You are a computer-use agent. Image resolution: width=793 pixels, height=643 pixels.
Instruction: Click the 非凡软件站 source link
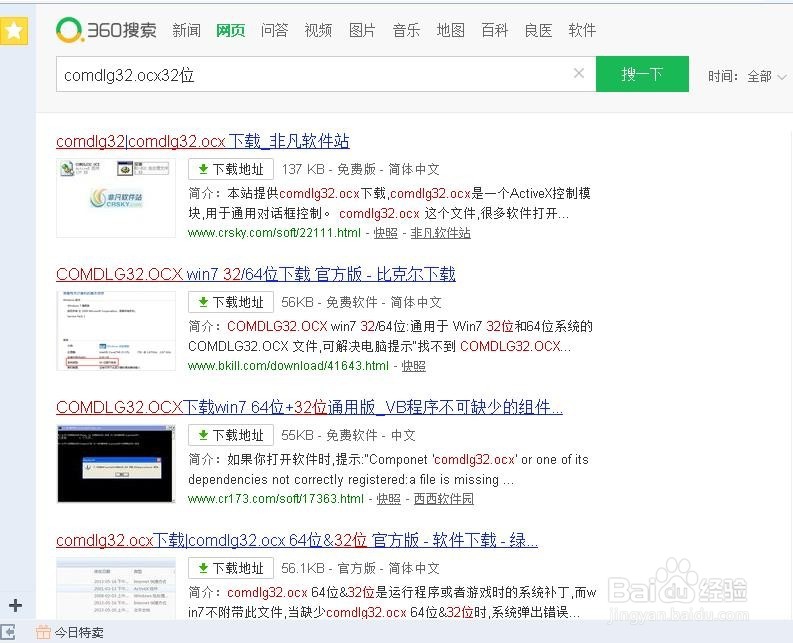[x=440, y=233]
